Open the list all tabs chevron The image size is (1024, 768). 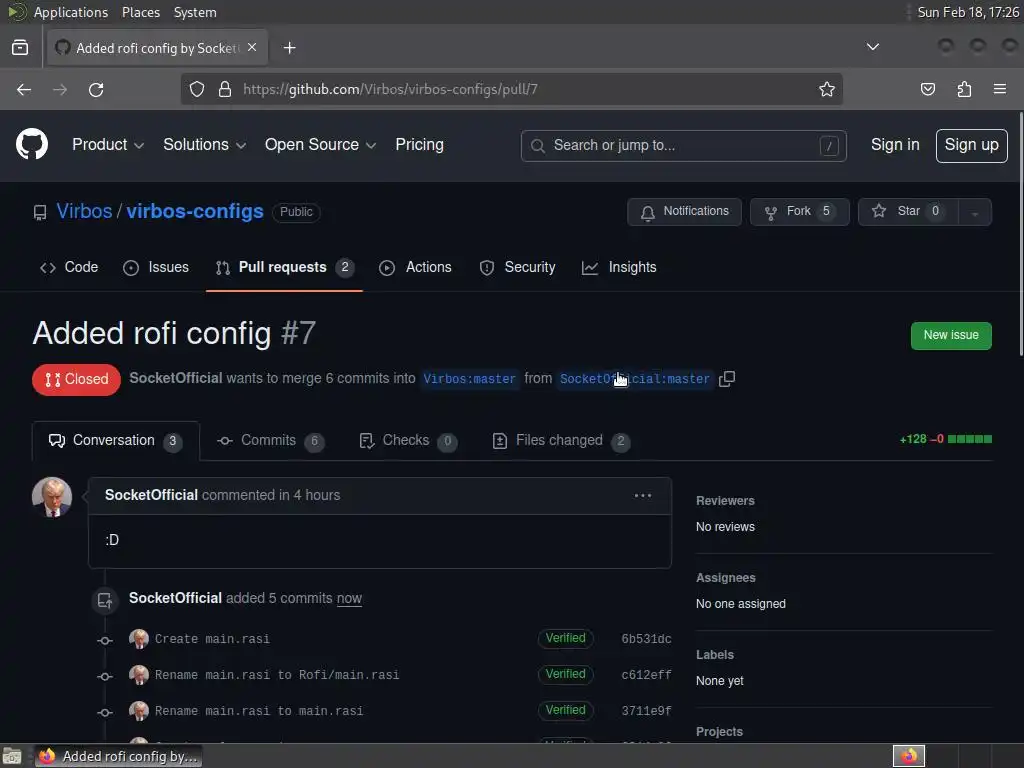(872, 47)
